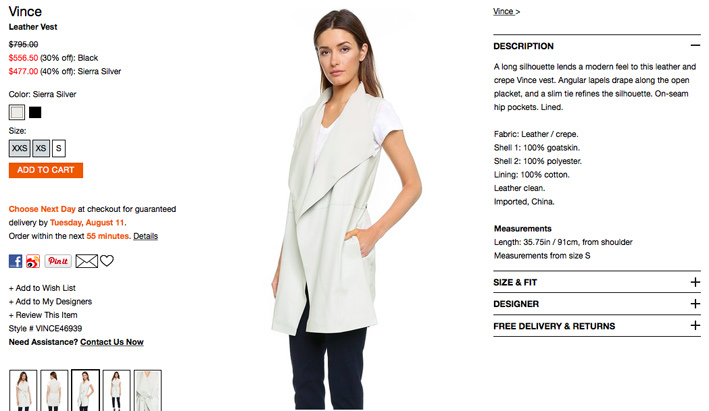Share via the Weibo icon

(x=33, y=261)
